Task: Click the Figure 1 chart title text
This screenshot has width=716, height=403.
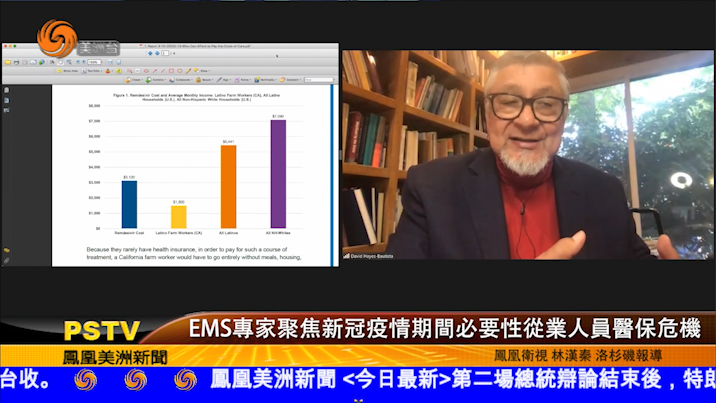Action: (196, 97)
